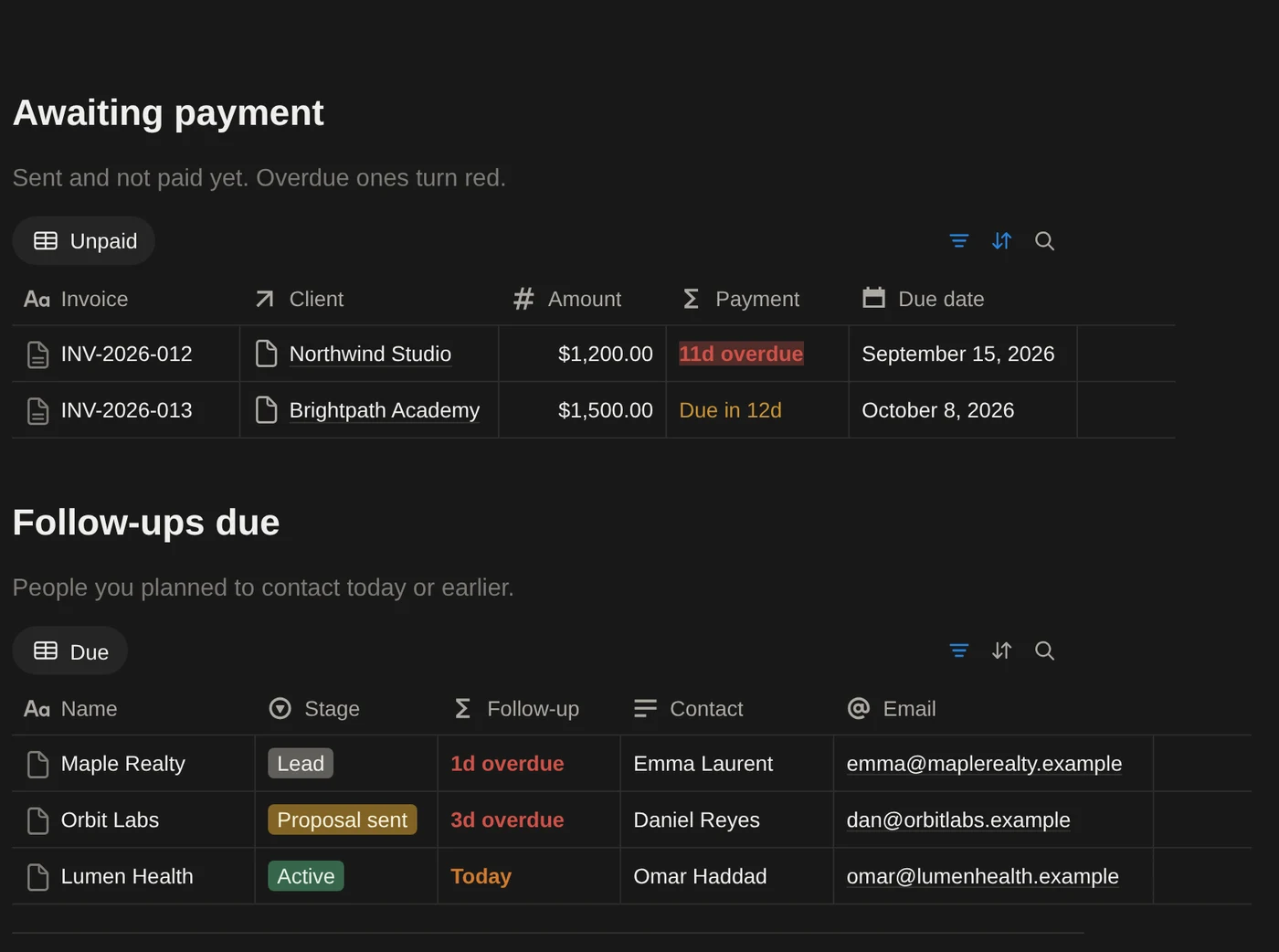Click the Lead stage tag
1279x952 pixels.
[301, 764]
